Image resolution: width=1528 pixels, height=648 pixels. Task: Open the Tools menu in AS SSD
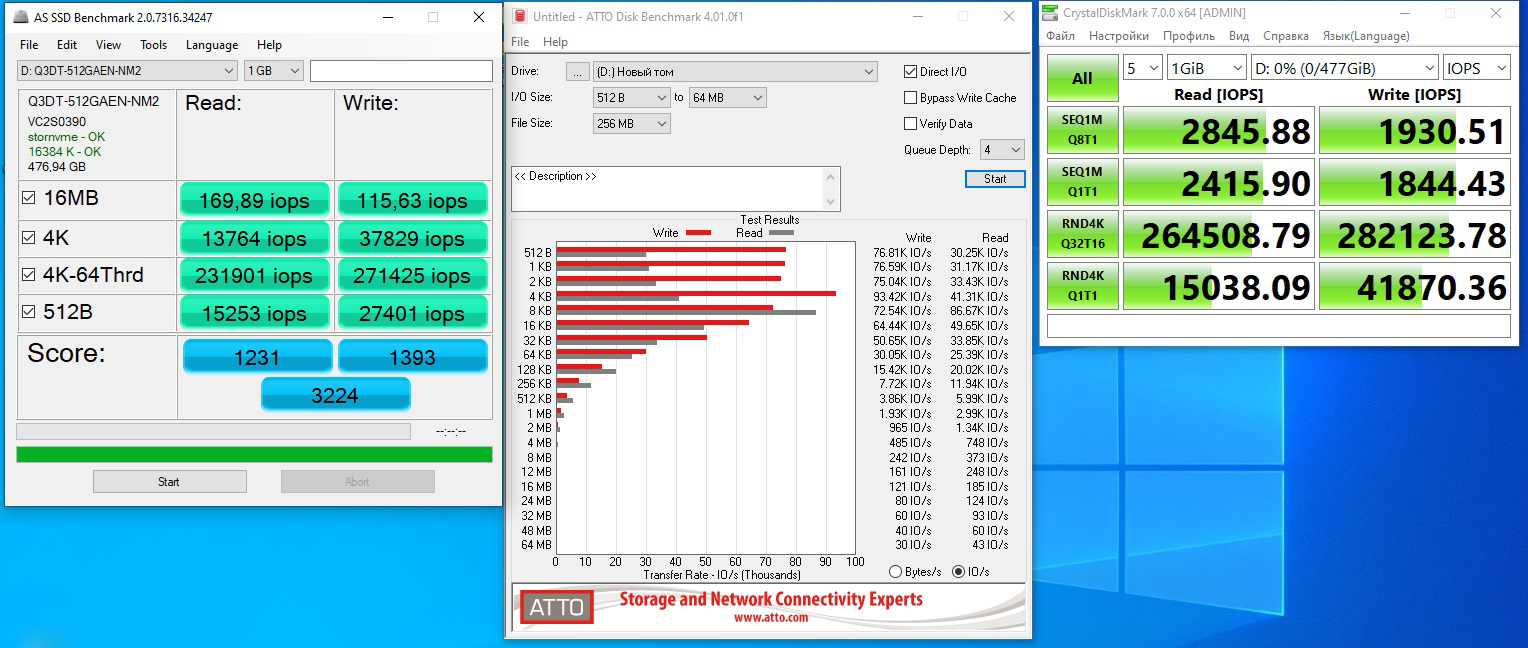click(153, 45)
